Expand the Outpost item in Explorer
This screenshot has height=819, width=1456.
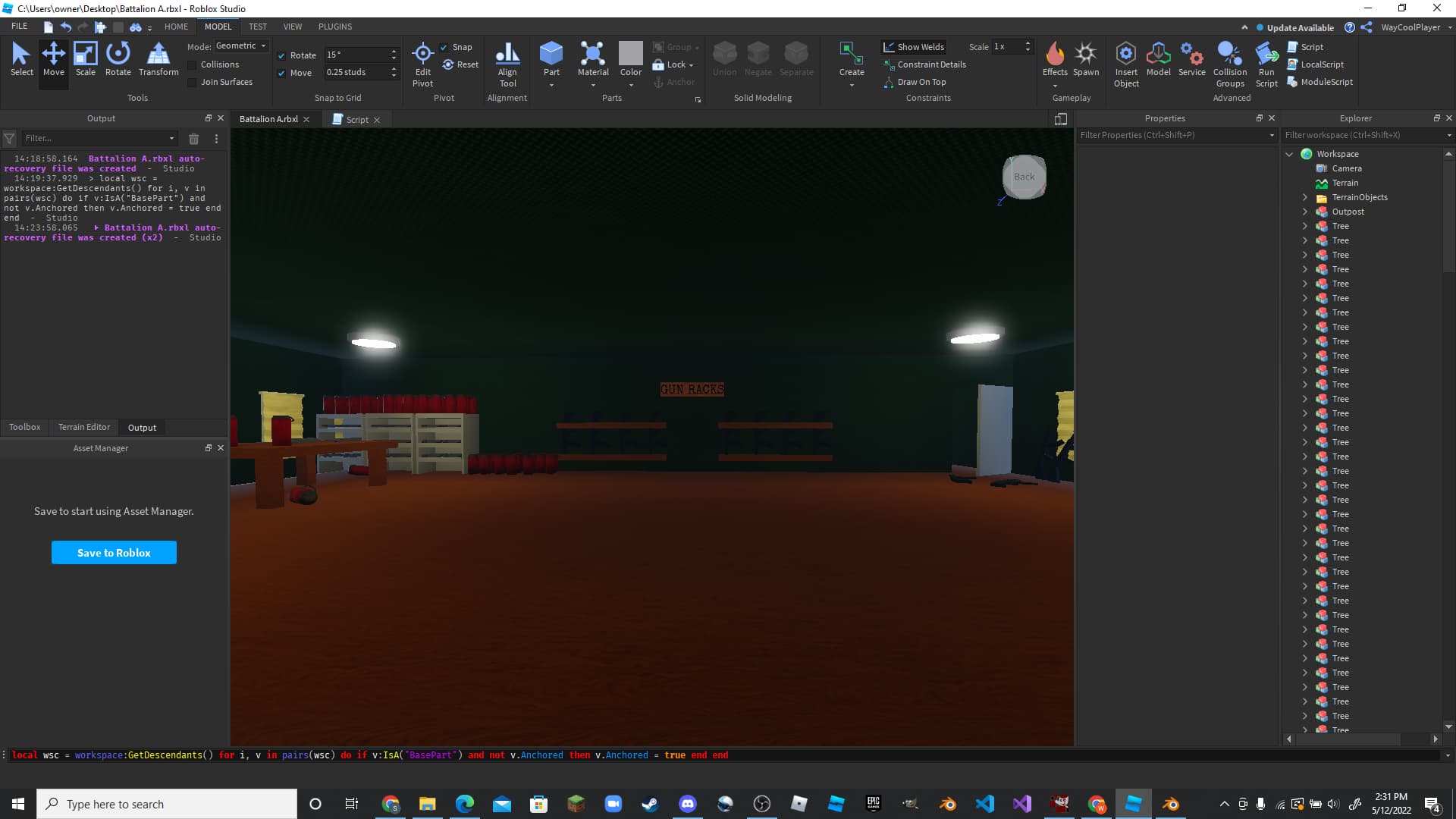point(1305,212)
